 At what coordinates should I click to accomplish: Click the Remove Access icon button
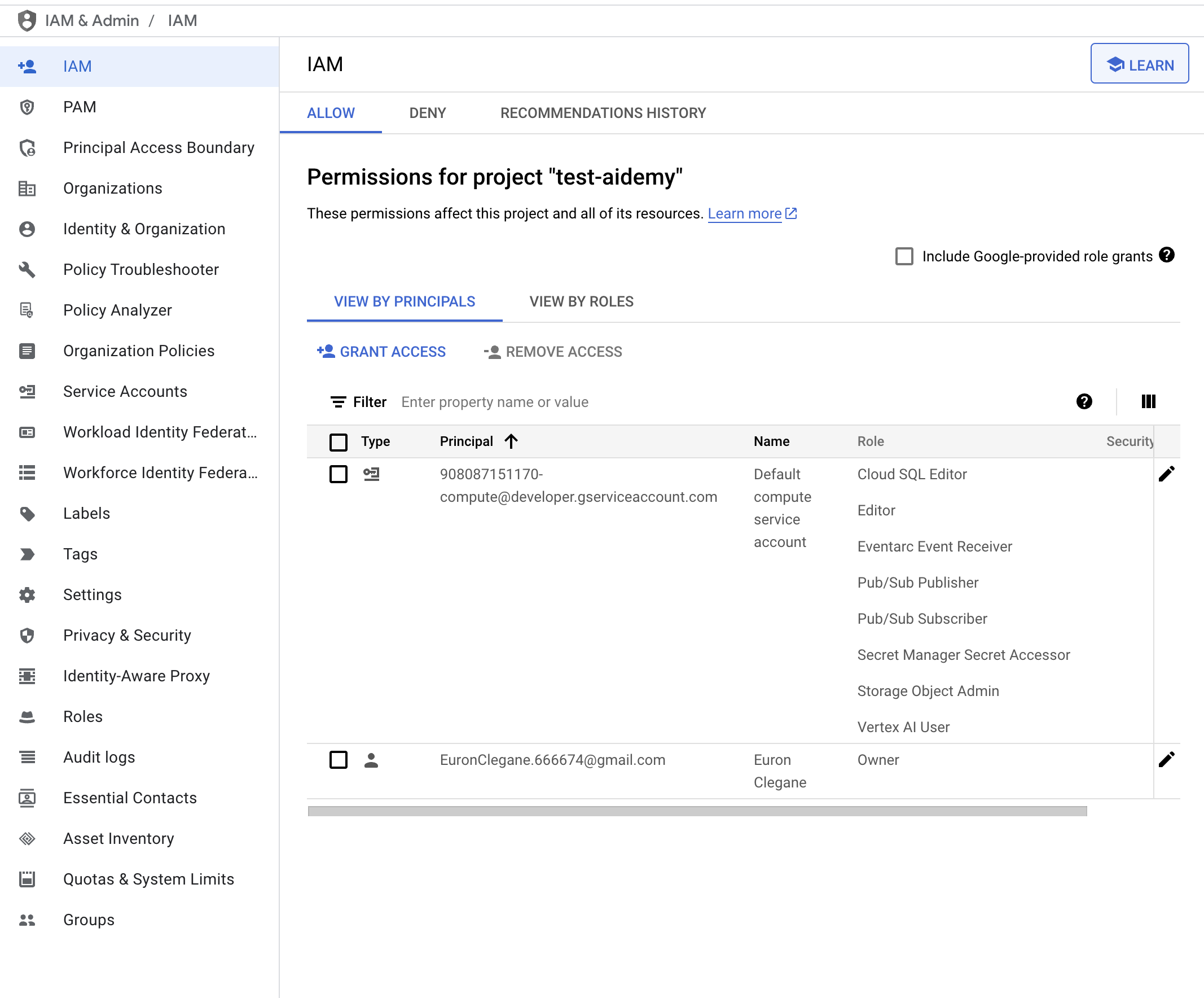[492, 351]
